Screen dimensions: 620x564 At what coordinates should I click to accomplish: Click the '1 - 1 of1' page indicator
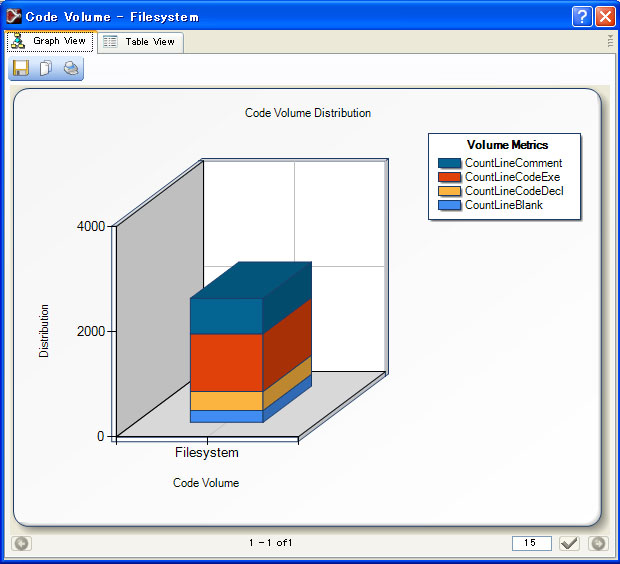pos(270,543)
